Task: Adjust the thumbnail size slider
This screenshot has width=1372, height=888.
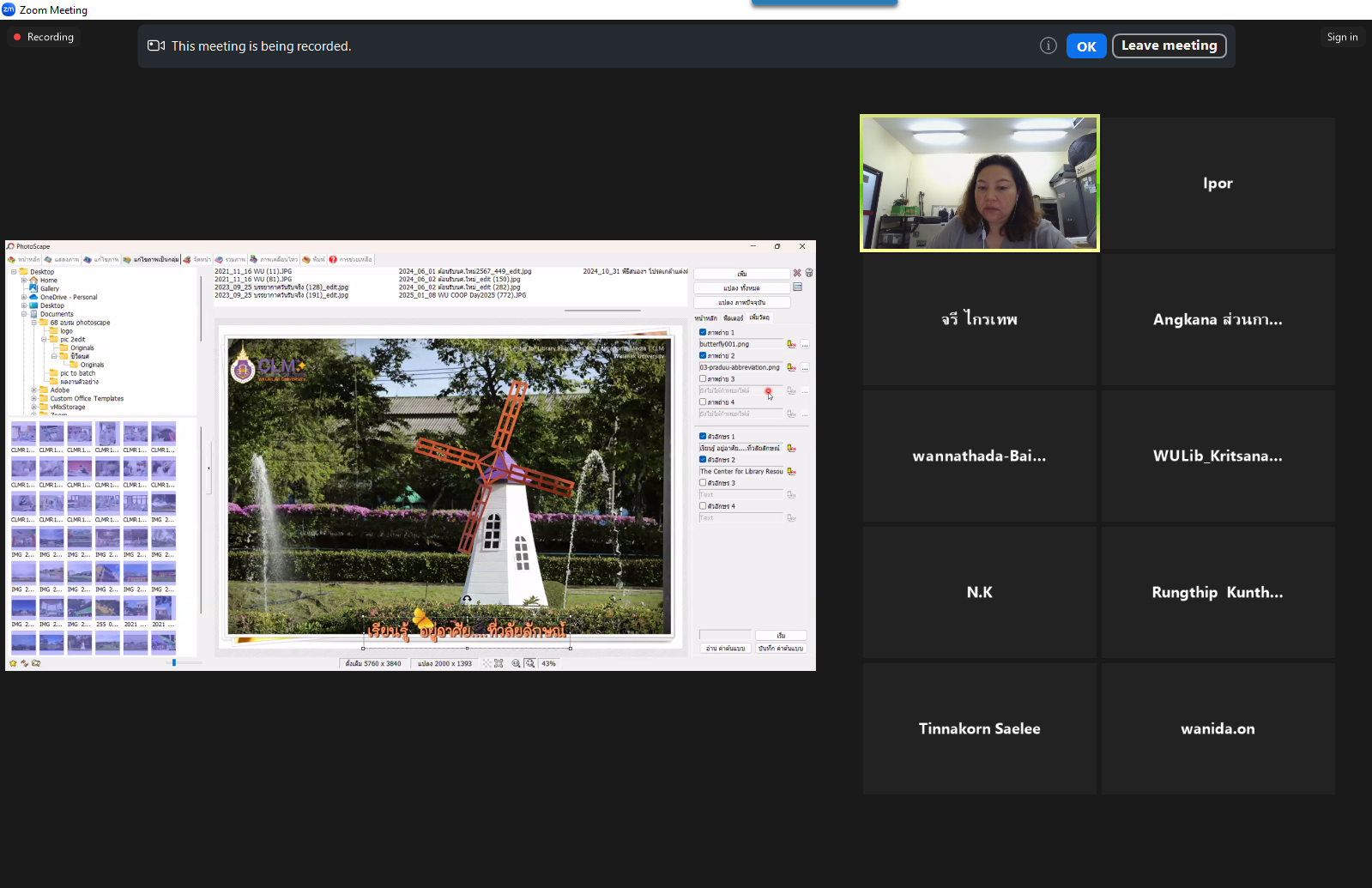Action: pos(174,662)
